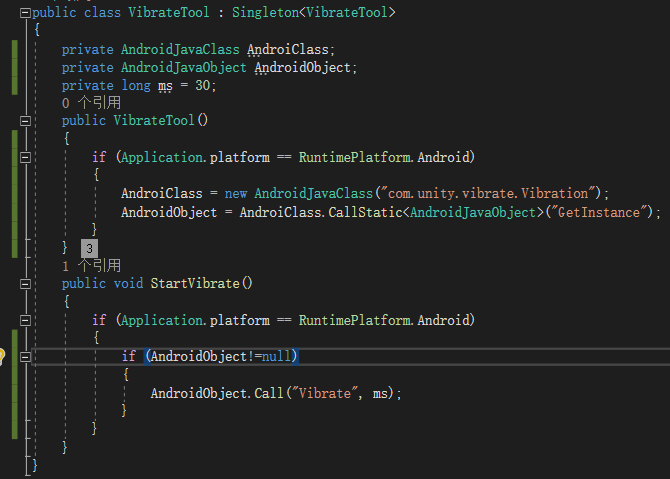670x479 pixels.
Task: Collapse the VibrateTool class outline box
Action: click(26, 13)
